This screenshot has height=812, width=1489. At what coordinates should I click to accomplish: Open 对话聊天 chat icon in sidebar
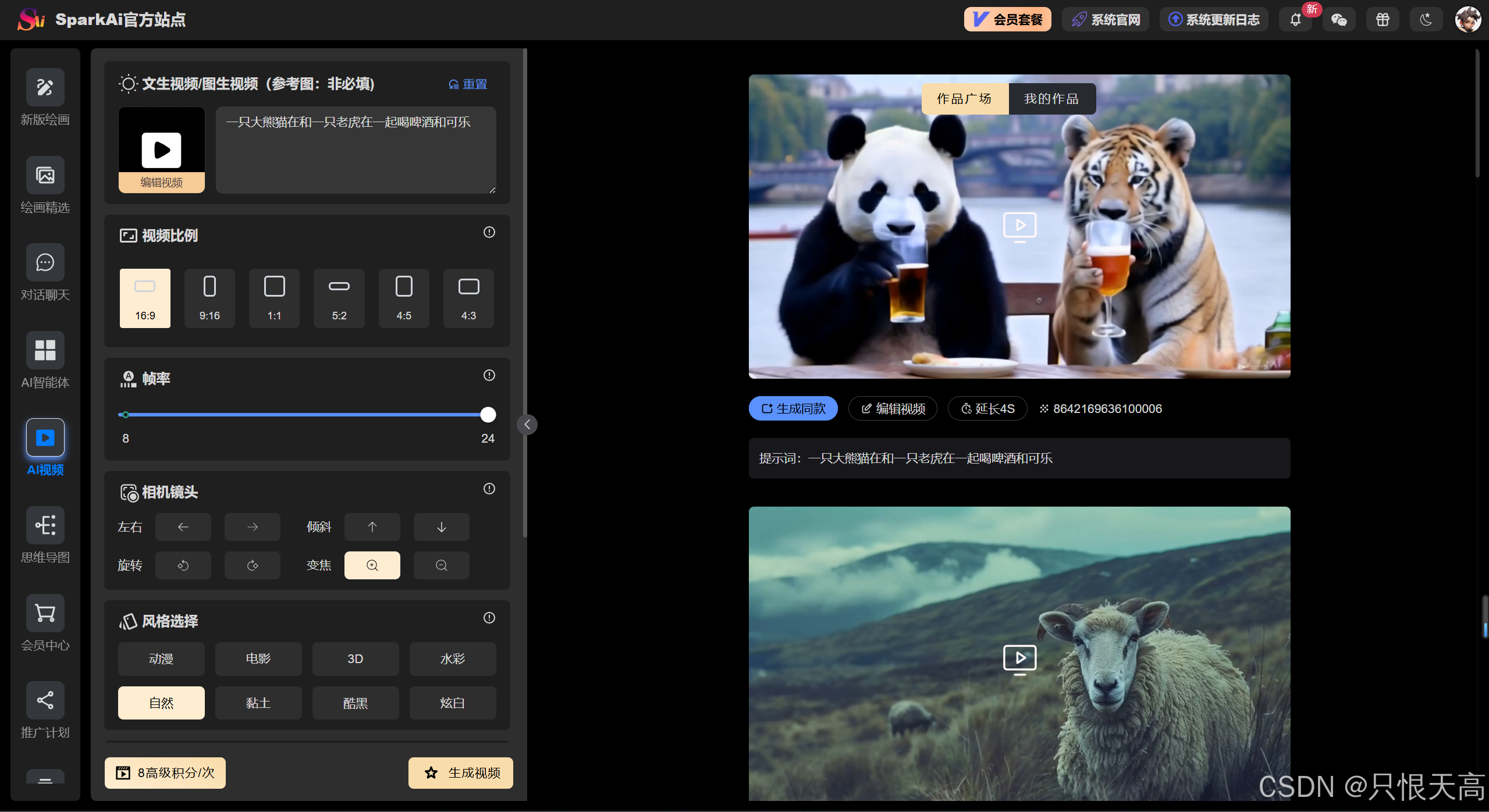tap(45, 263)
